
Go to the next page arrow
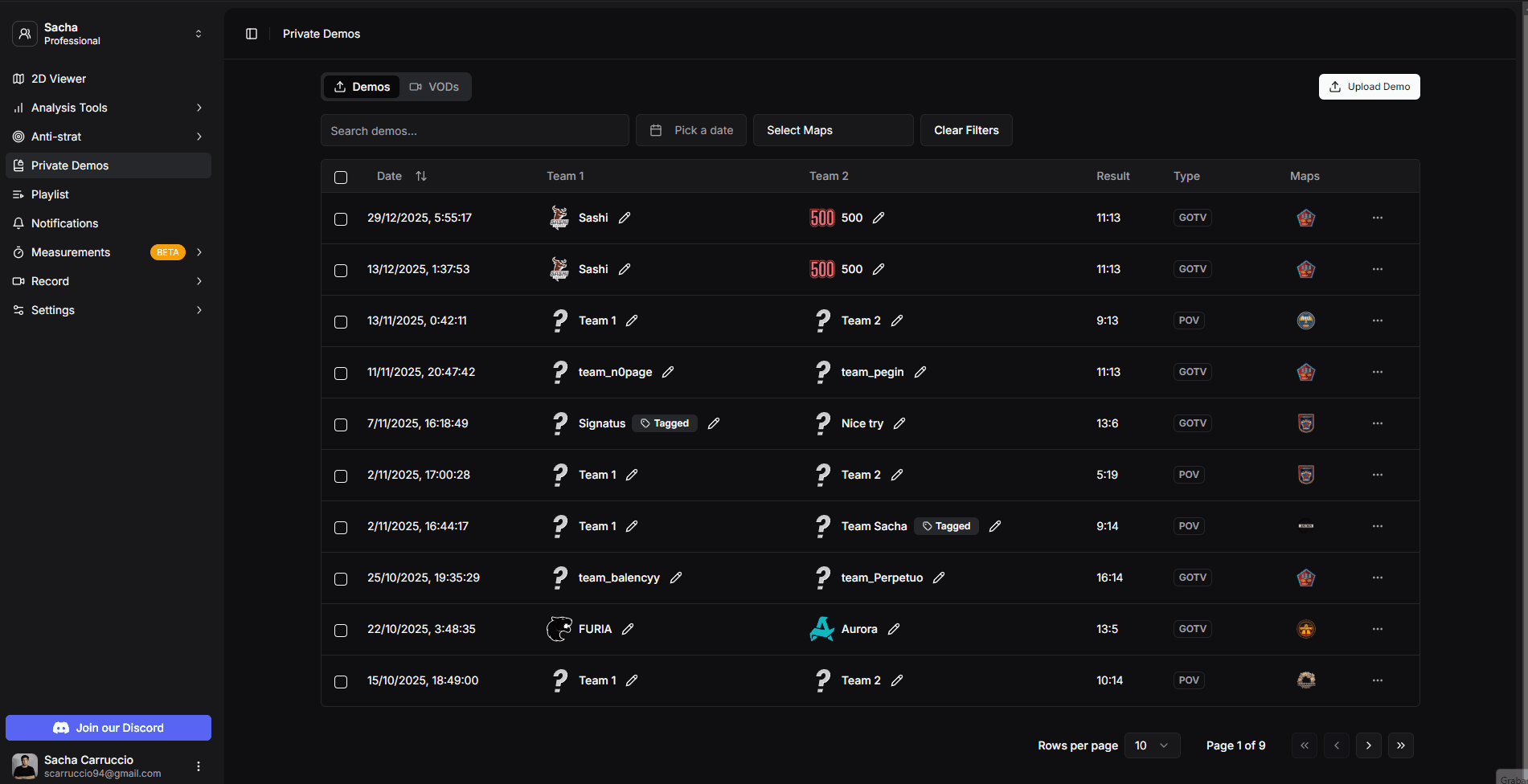pyautogui.click(x=1368, y=745)
